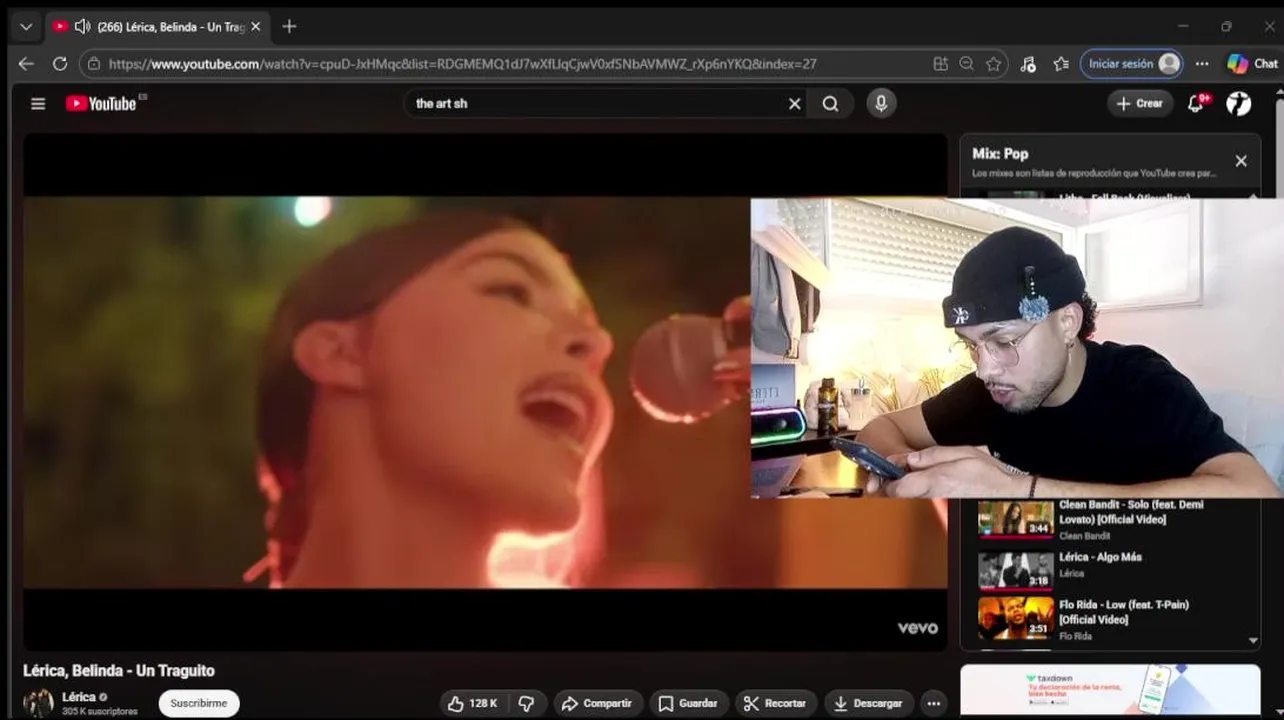This screenshot has width=1284, height=720.
Task: Open Clean Bandit - Solo video thumbnail
Action: tap(1015, 517)
